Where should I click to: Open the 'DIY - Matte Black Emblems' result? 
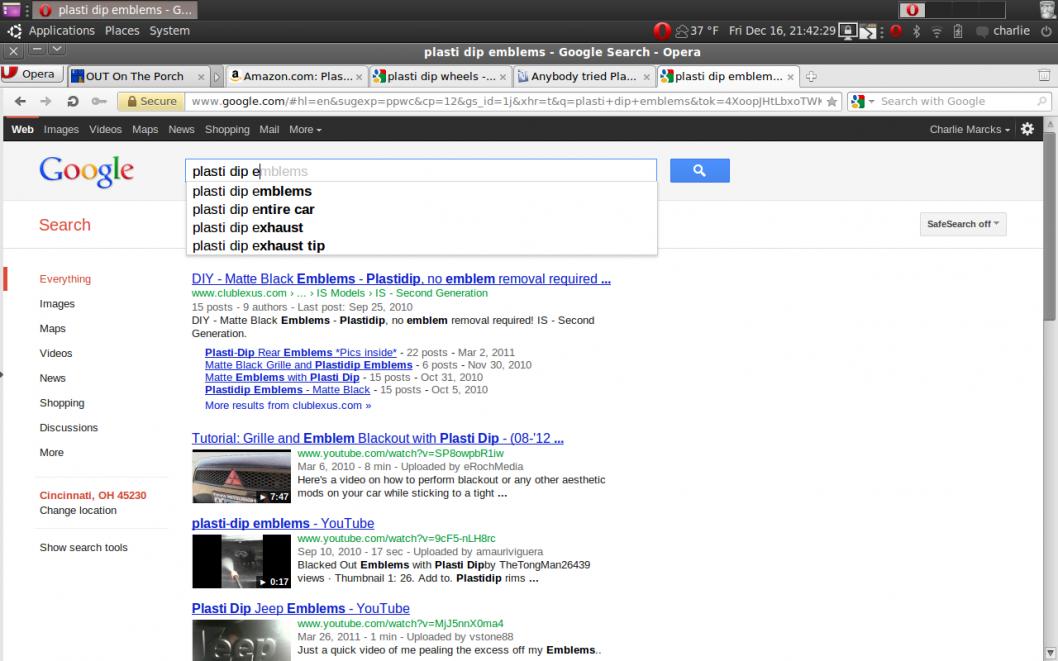point(400,279)
